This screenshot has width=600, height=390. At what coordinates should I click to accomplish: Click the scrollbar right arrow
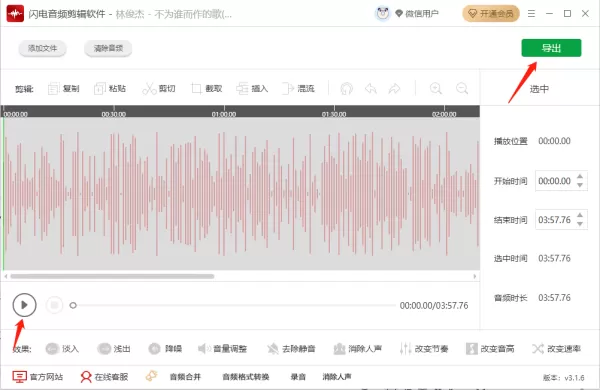tap(474, 276)
